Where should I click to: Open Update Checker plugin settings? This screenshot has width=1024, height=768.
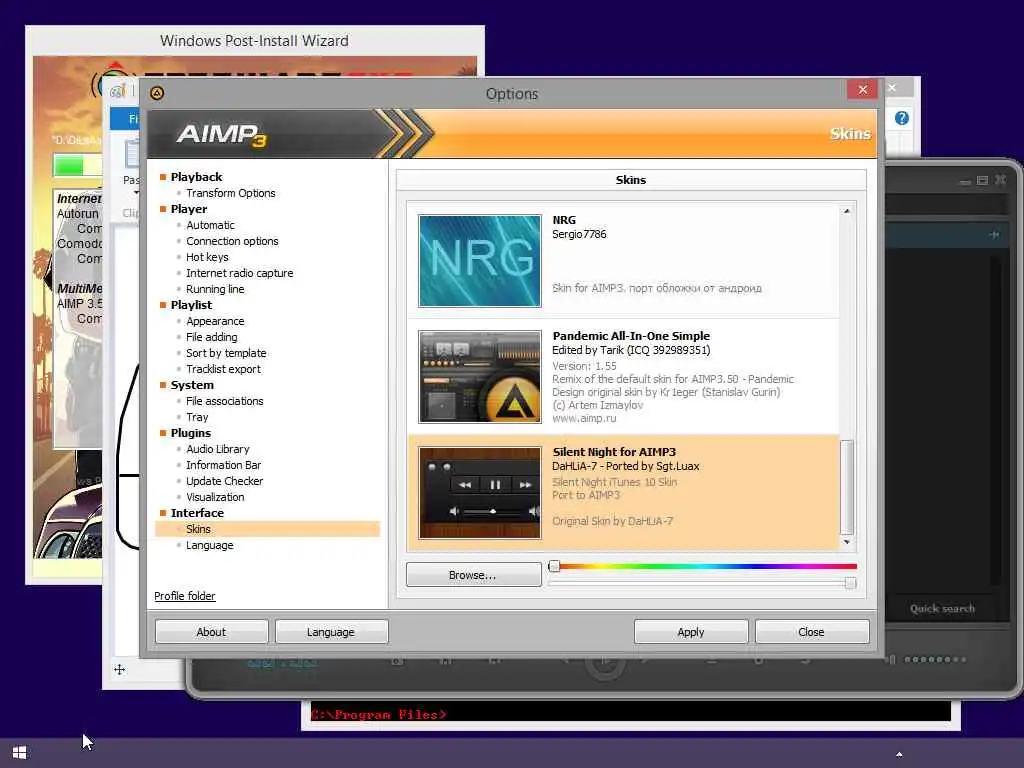tap(225, 481)
